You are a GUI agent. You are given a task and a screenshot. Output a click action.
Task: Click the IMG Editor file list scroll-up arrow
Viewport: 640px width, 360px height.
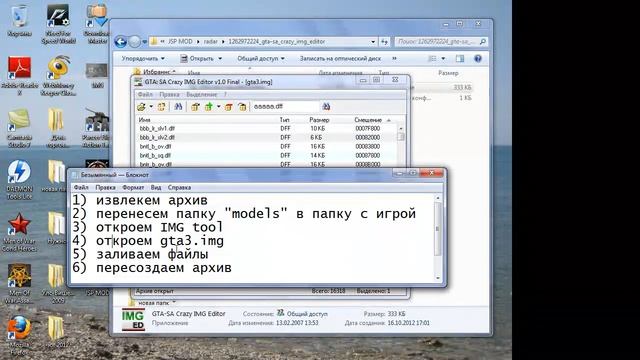coord(401,128)
